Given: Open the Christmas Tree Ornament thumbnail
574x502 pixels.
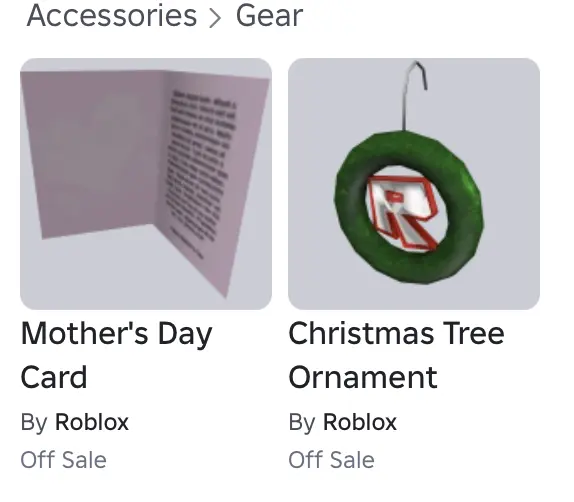Looking at the screenshot, I should pyautogui.click(x=414, y=184).
